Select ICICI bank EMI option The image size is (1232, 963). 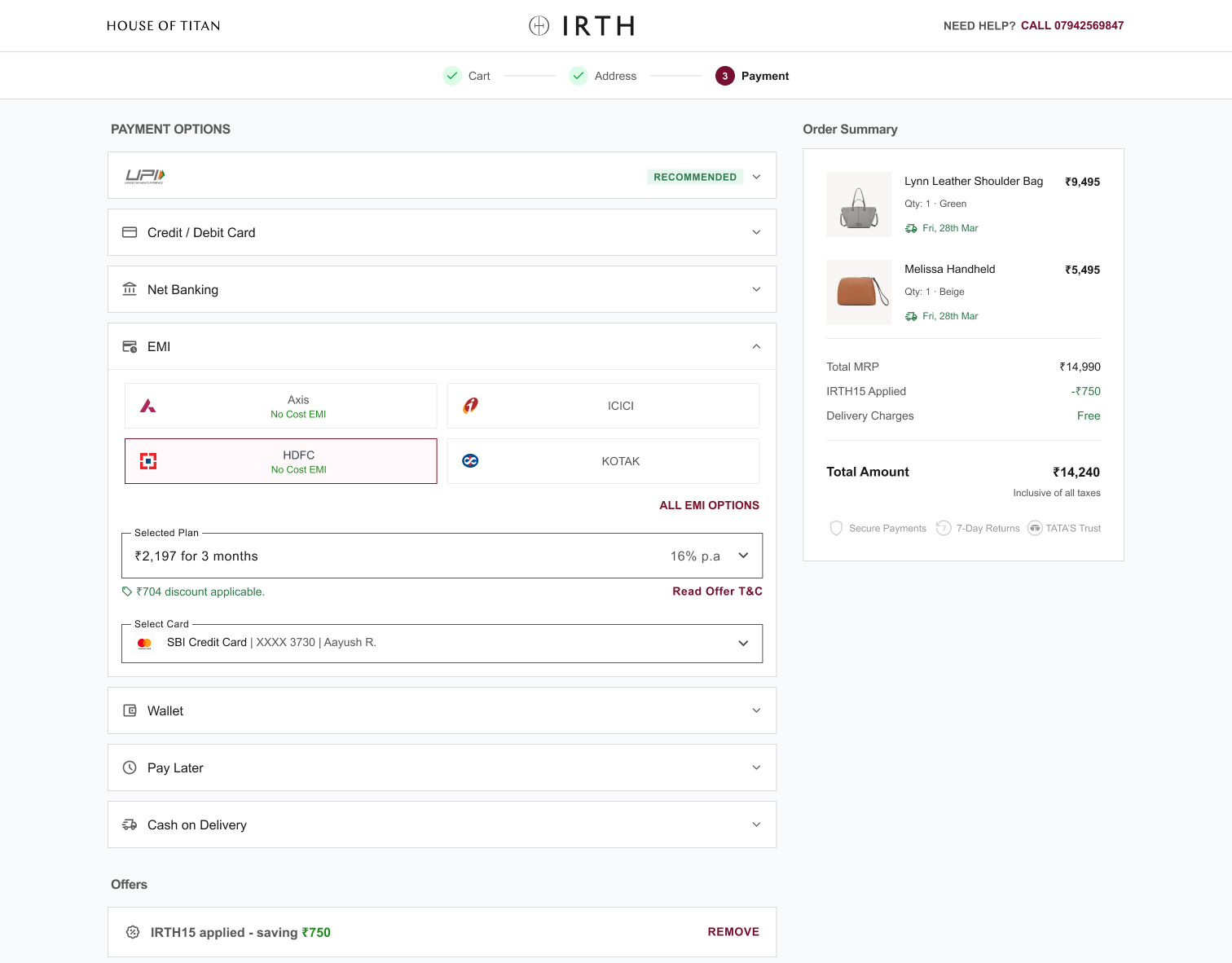tap(604, 406)
